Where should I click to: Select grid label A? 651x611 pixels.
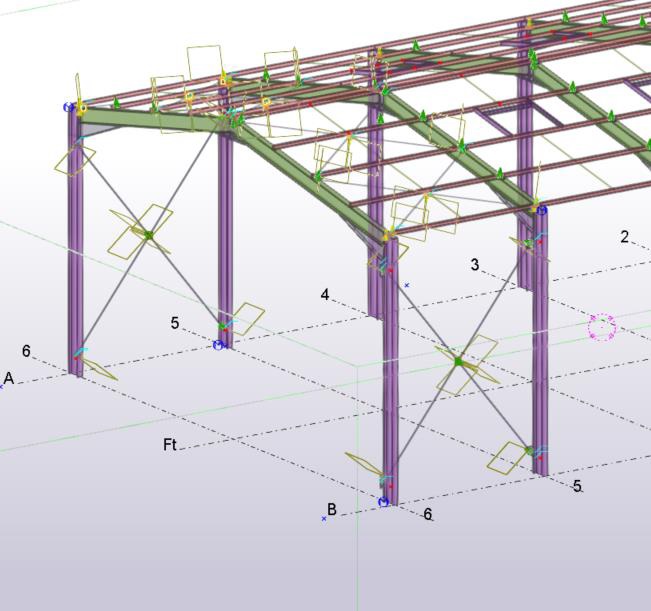pos(9,379)
